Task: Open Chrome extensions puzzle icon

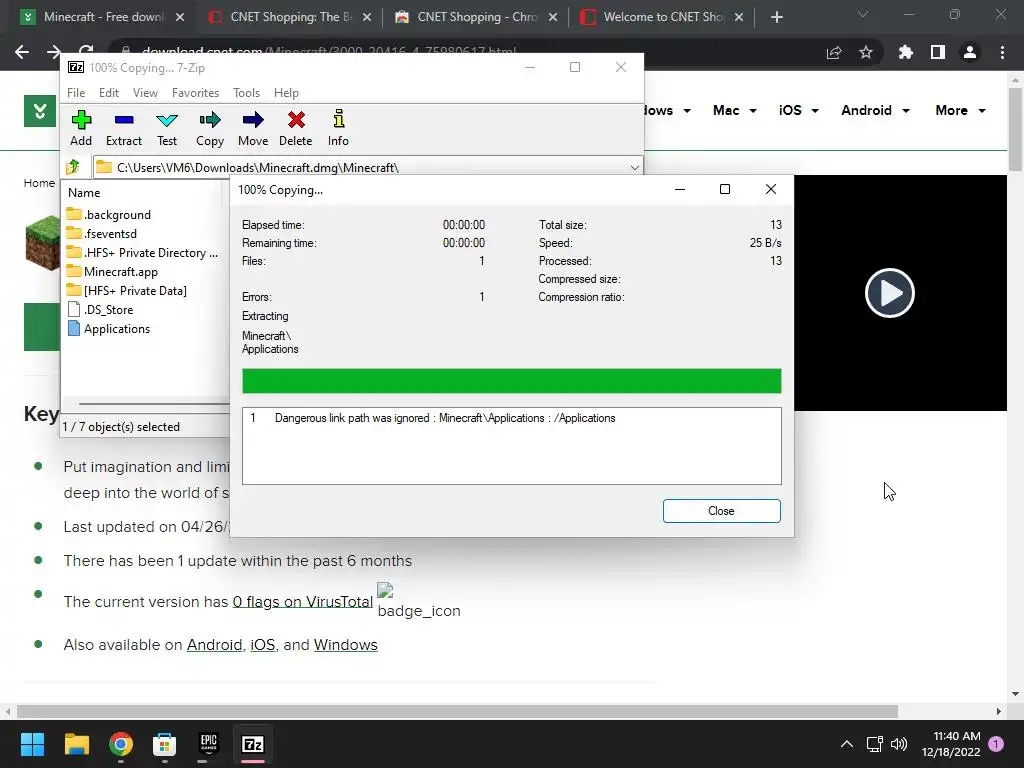Action: coord(905,52)
